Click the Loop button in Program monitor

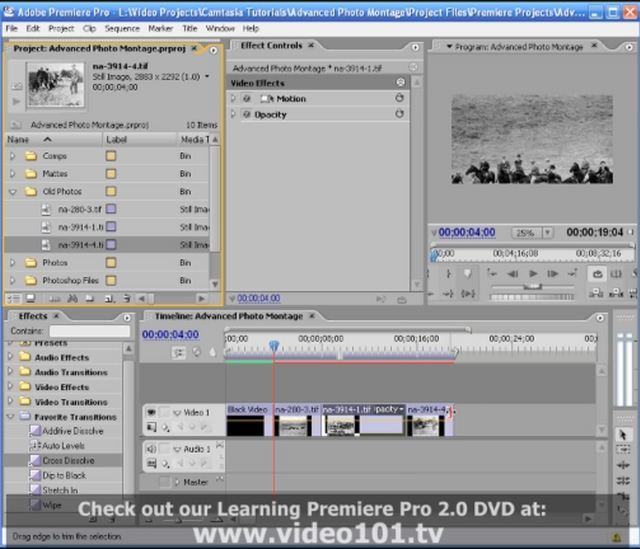coord(598,274)
